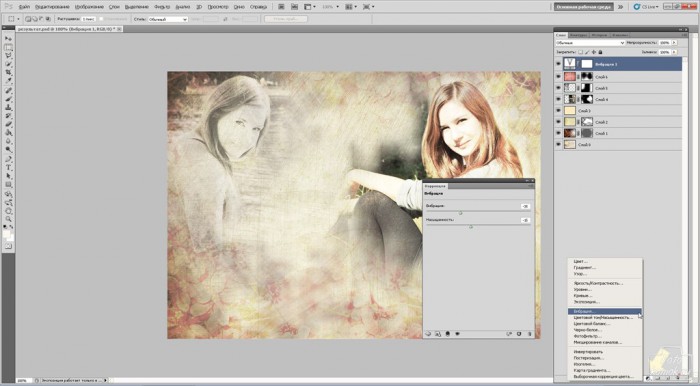Select the Lasso tool
This screenshot has height=386, width=700.
[8, 56]
